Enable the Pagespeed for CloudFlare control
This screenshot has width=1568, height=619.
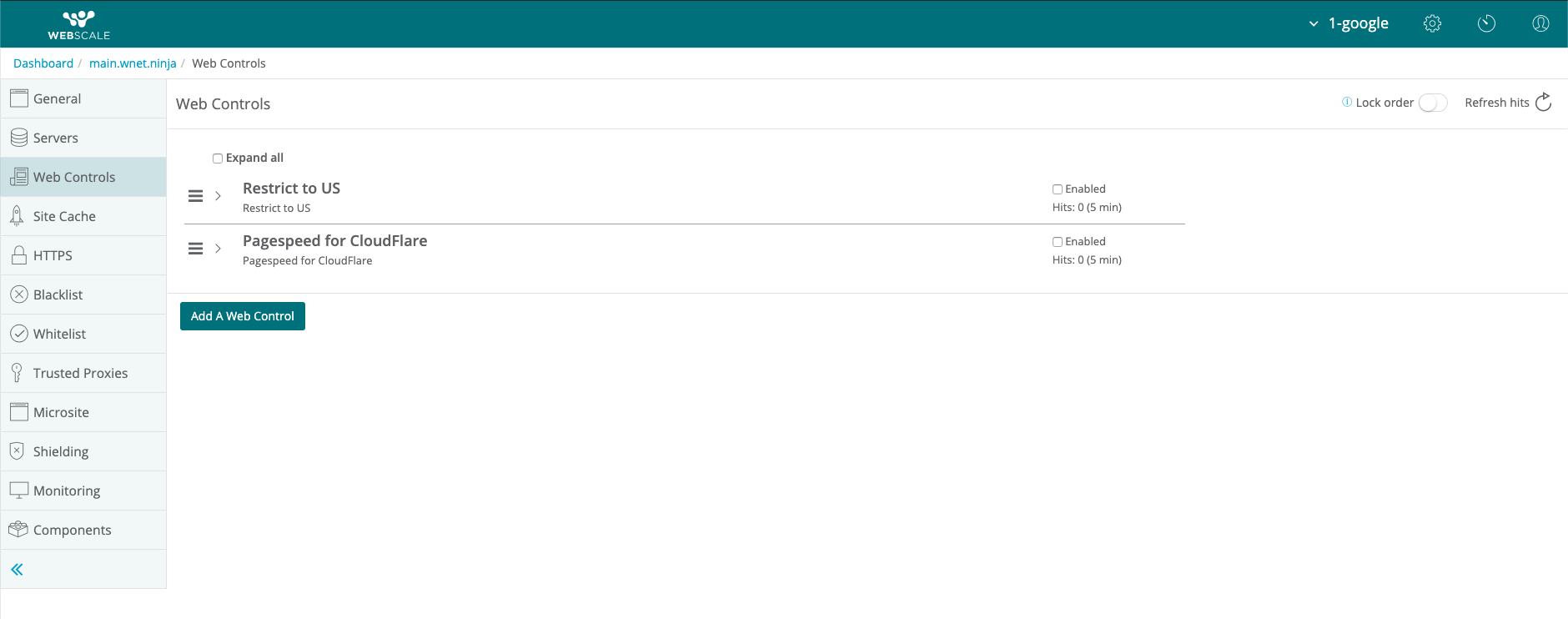point(1058,242)
